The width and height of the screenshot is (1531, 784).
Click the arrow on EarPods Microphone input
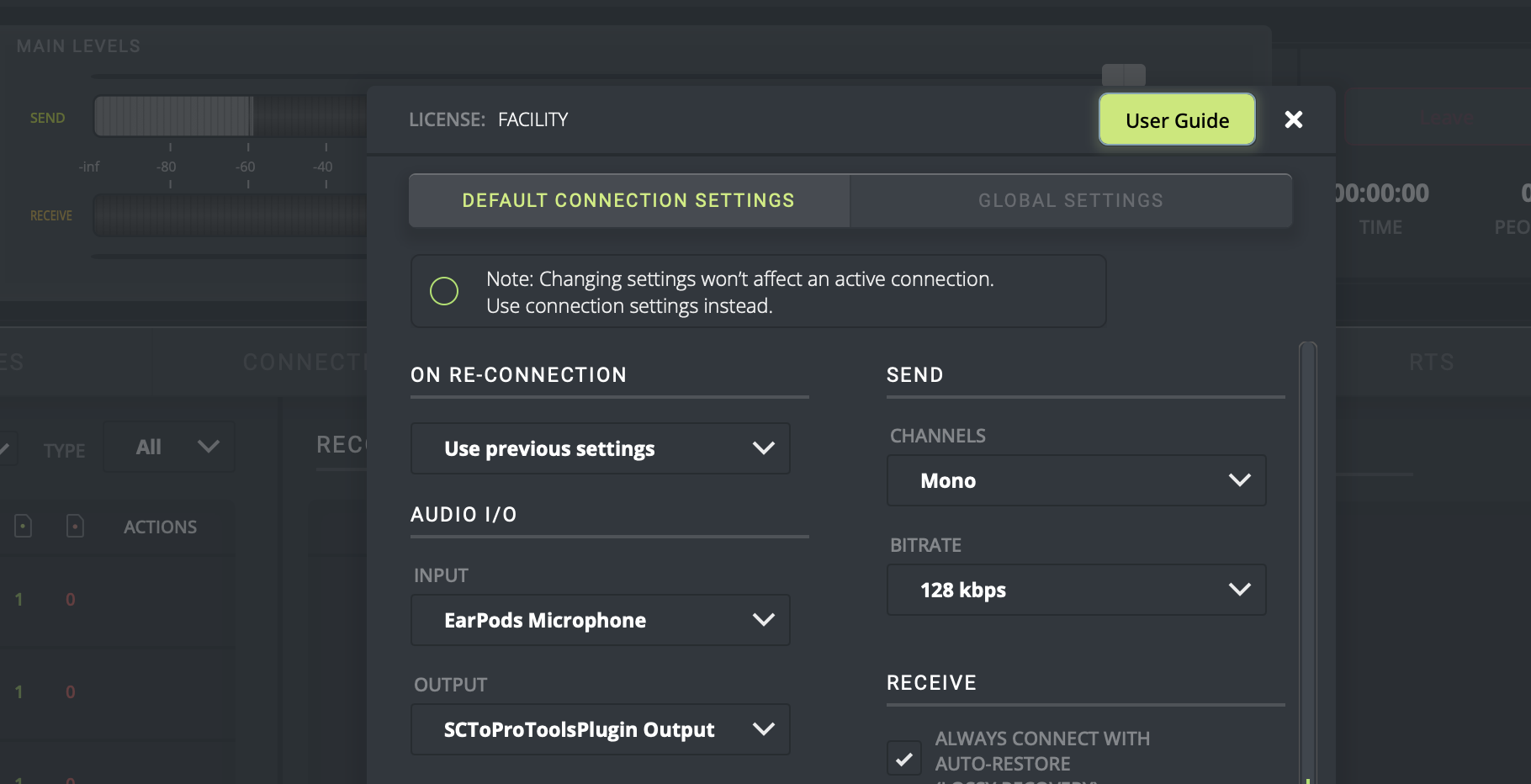763,620
